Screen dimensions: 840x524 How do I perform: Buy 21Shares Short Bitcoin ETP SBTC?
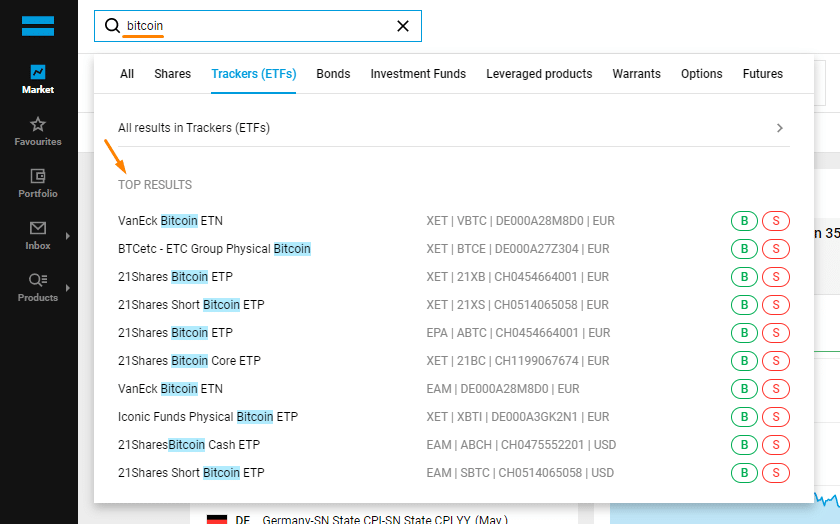click(744, 473)
